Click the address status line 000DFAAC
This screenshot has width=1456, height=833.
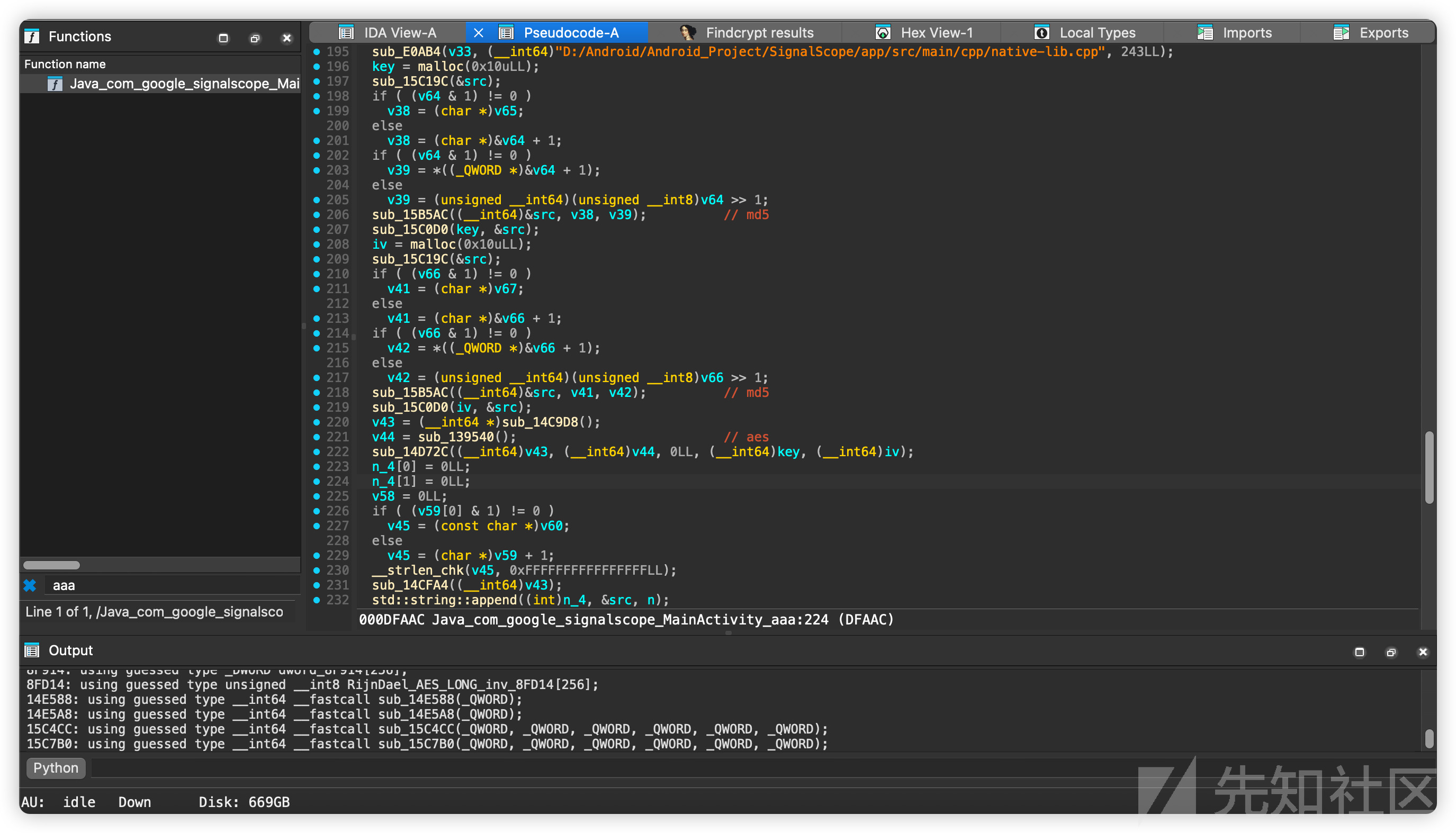(x=626, y=620)
